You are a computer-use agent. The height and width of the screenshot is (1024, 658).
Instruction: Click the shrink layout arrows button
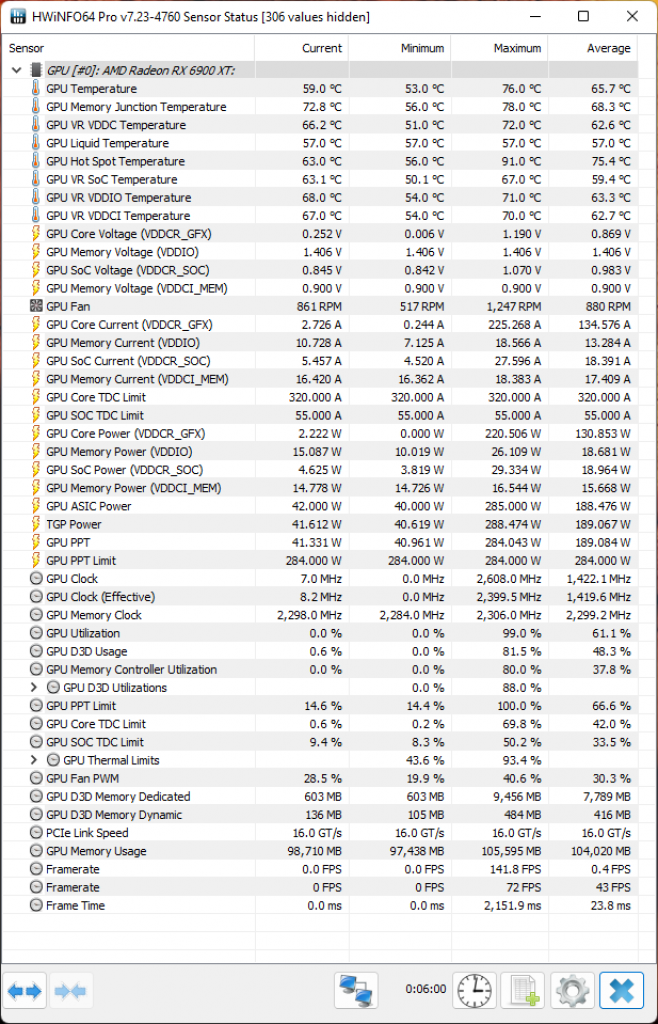[x=71, y=991]
